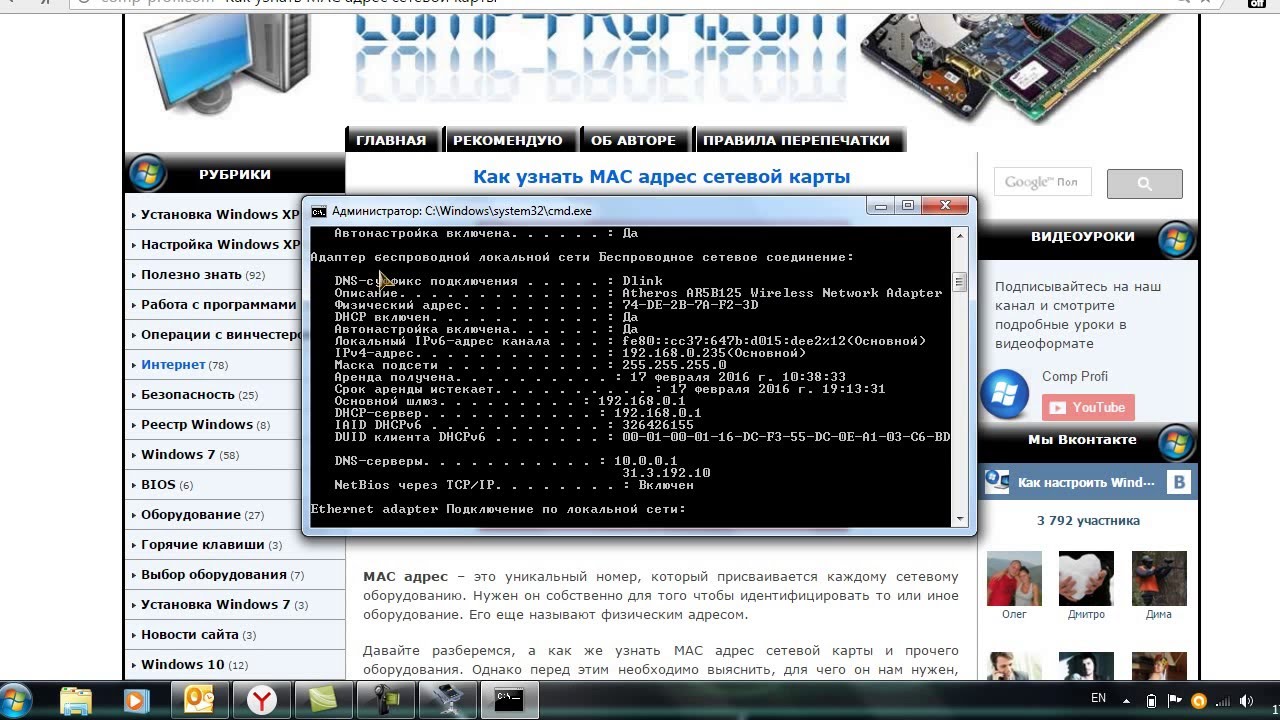Image resolution: width=1280 pixels, height=720 pixels.
Task: Open the Outlook taskbar icon
Action: [199, 701]
